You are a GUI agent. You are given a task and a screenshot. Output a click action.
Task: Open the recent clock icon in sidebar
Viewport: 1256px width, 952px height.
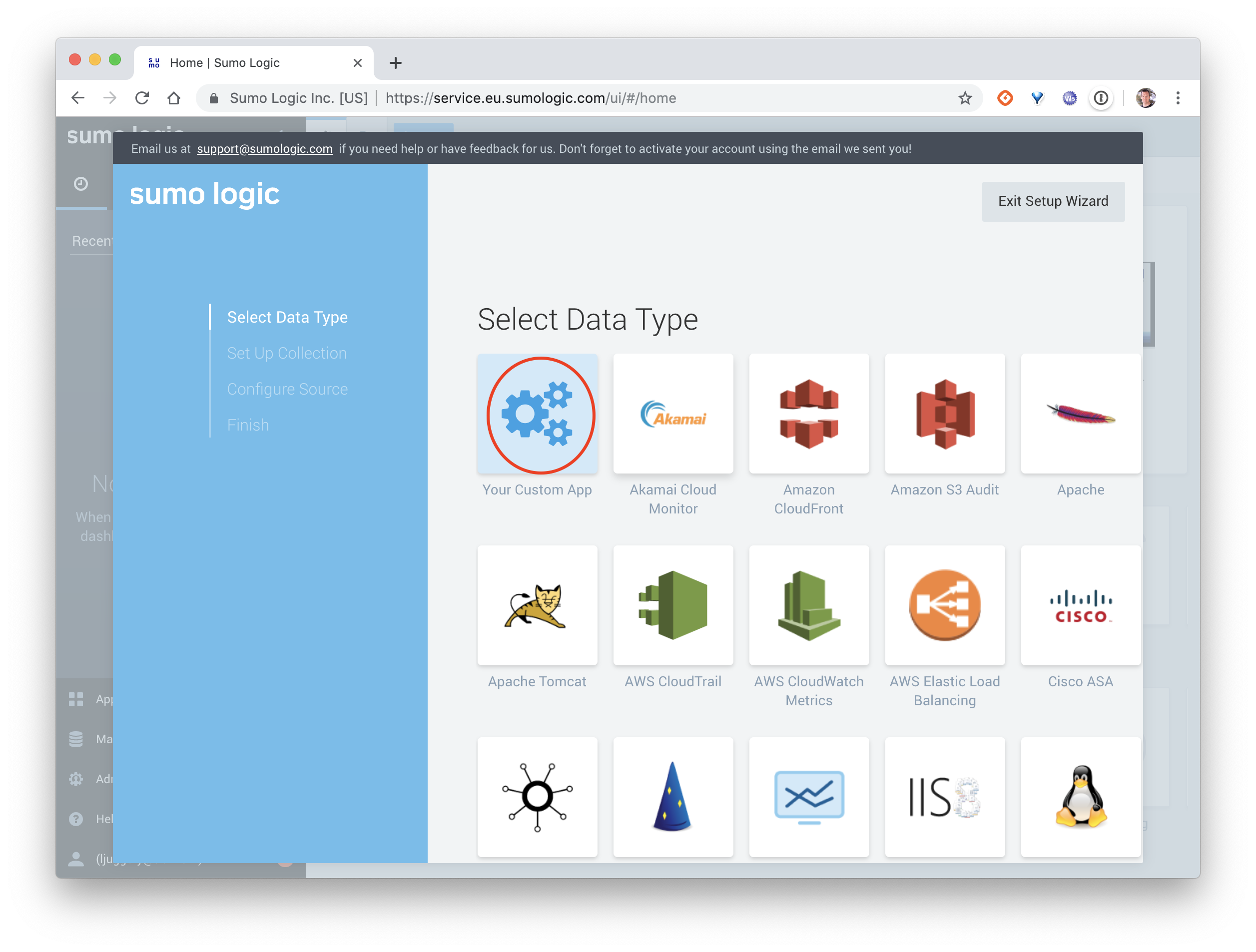tap(80, 184)
